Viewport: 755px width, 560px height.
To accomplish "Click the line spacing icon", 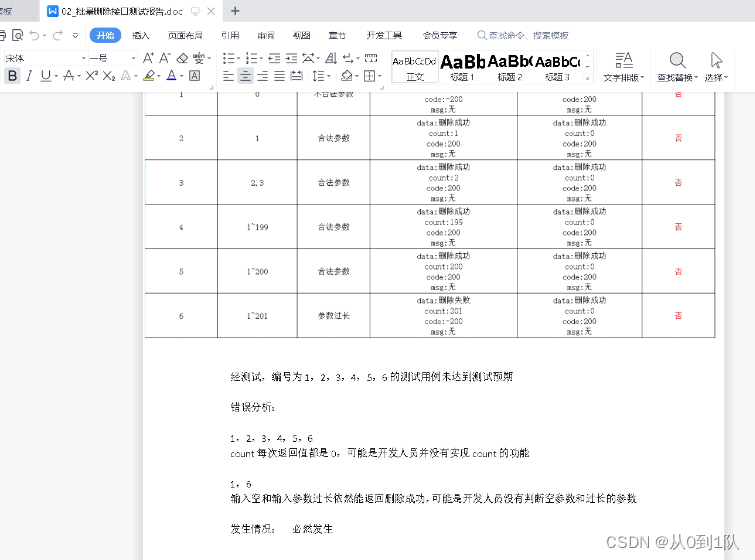I will pos(319,76).
